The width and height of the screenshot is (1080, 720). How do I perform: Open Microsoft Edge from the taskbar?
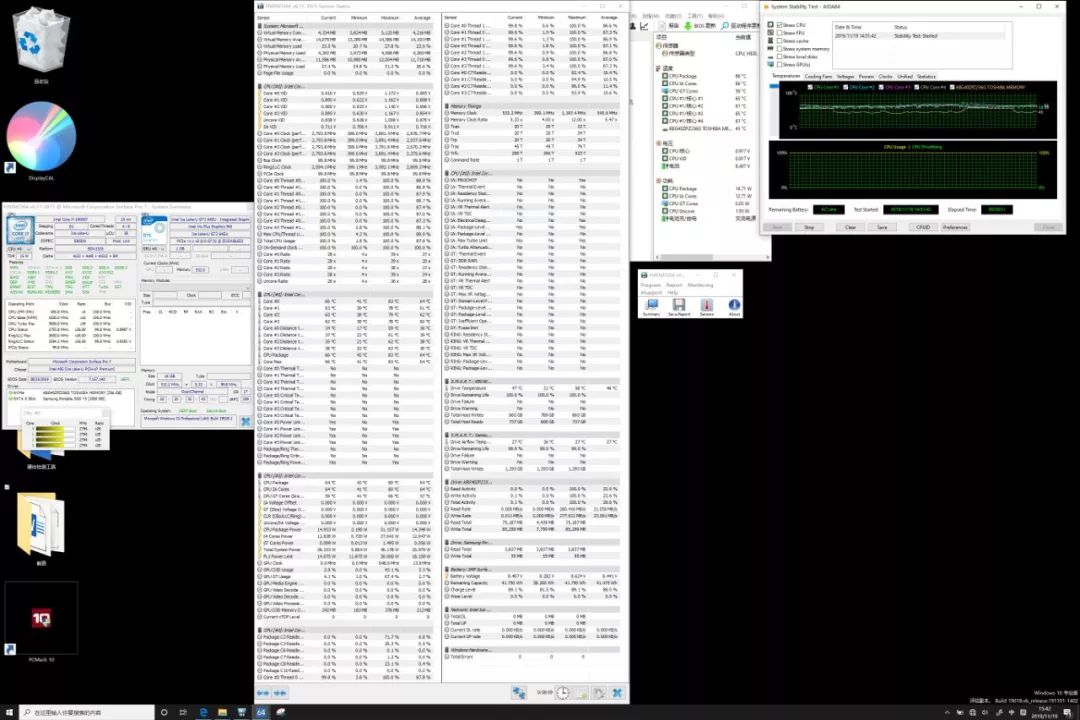(x=203, y=712)
